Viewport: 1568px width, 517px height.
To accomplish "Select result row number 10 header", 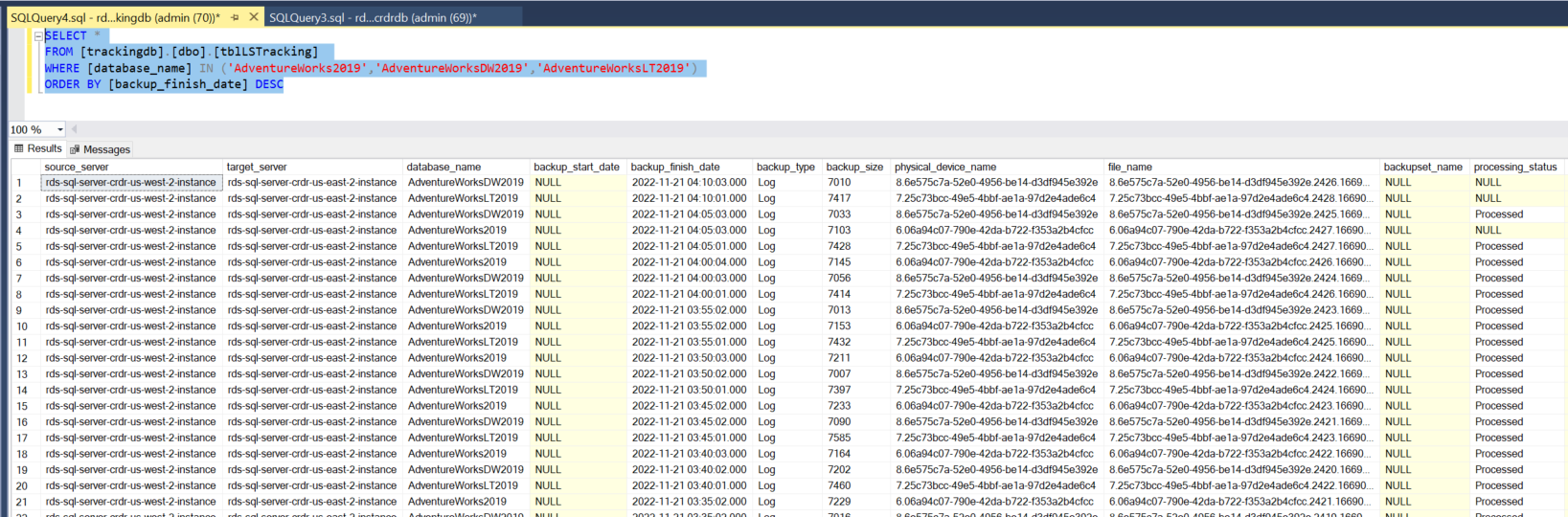I will (x=26, y=326).
